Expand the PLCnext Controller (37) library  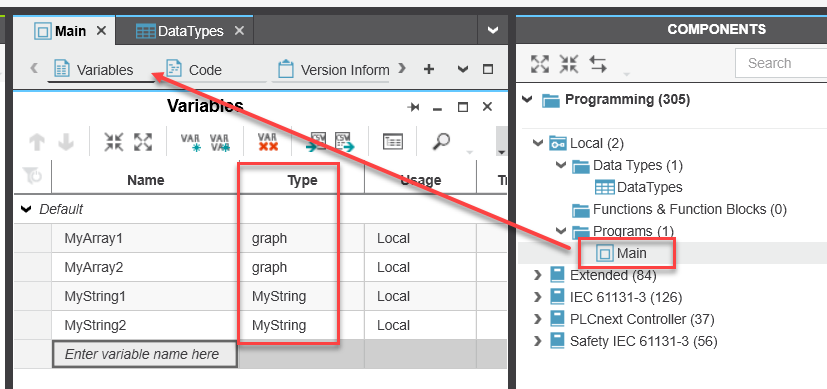point(537,319)
